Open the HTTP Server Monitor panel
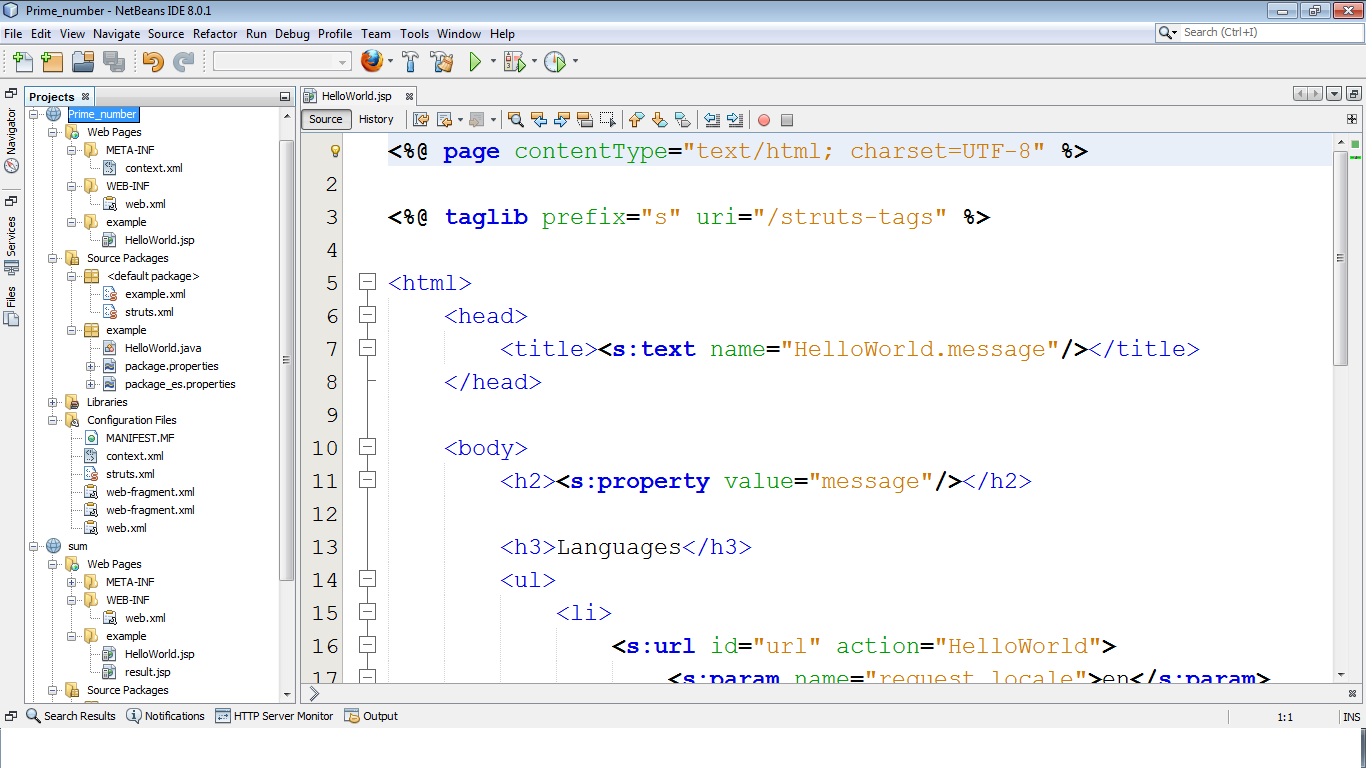 point(274,716)
